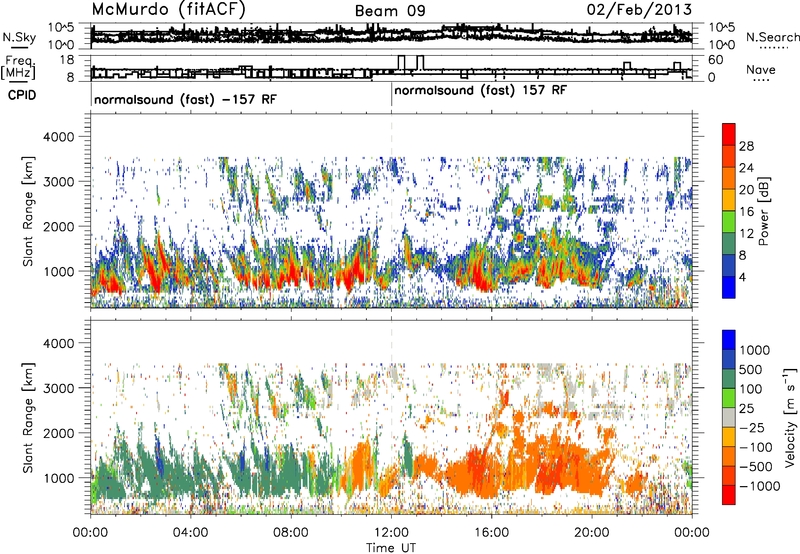Screen dimensions: 800x554
Task: Click "1000" tick on velocity panel's range axis
Action: (59, 478)
